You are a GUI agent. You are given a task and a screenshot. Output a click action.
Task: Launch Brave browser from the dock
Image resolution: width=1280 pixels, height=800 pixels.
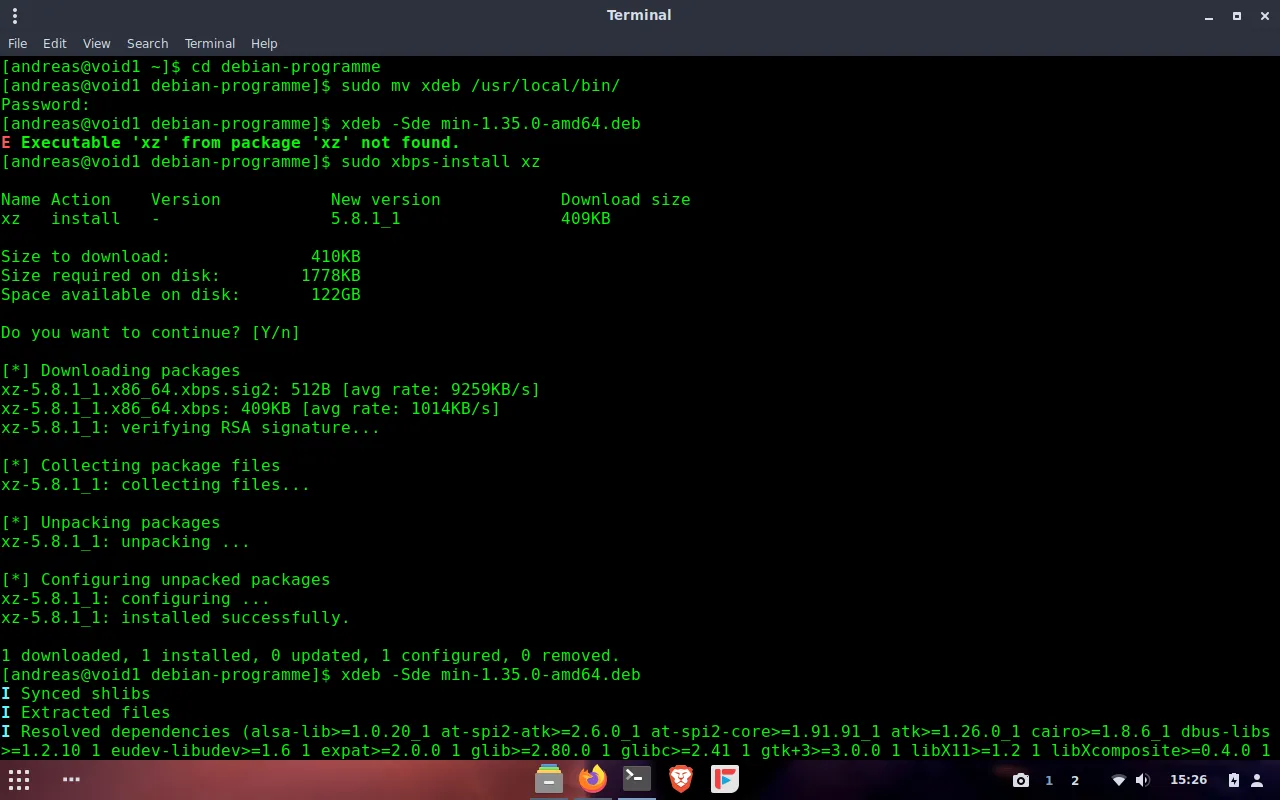point(681,779)
